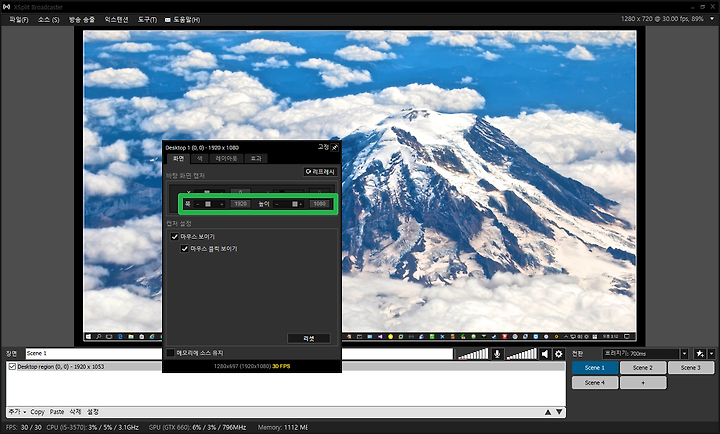This screenshot has width=720, height=434.
Task: Switch to the 레이아웃 tab
Action: (x=226, y=158)
